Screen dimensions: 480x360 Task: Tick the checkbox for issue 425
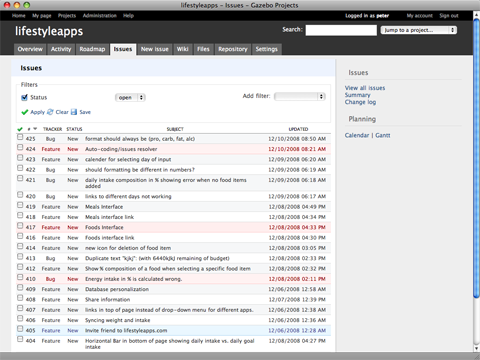pyautogui.click(x=20, y=137)
